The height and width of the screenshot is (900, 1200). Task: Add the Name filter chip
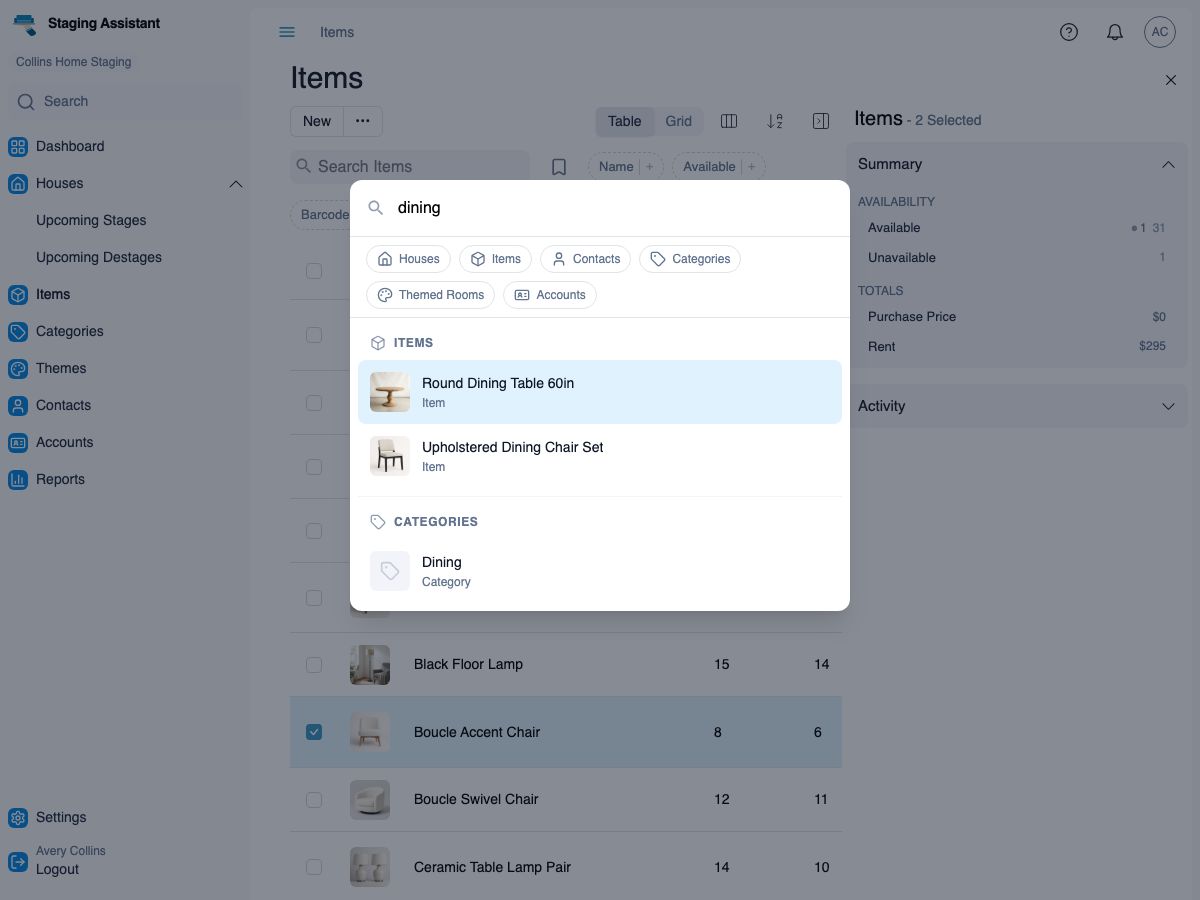(x=625, y=167)
